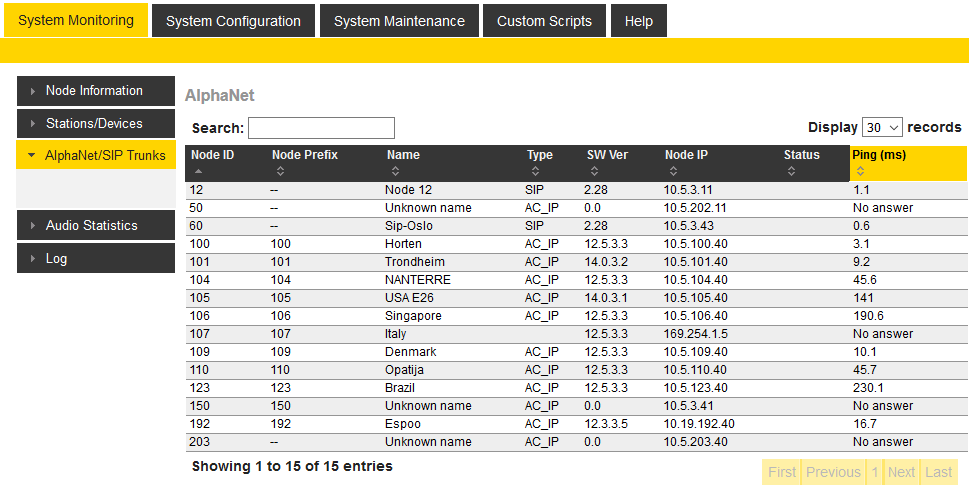Open the Custom Scripts tab
This screenshot has width=969, height=492.
[544, 21]
